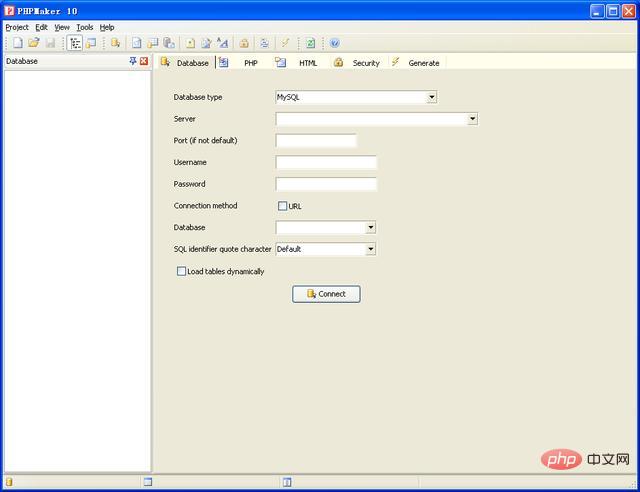Focus the Port input field
Image resolution: width=640 pixels, height=492 pixels.
point(316,140)
